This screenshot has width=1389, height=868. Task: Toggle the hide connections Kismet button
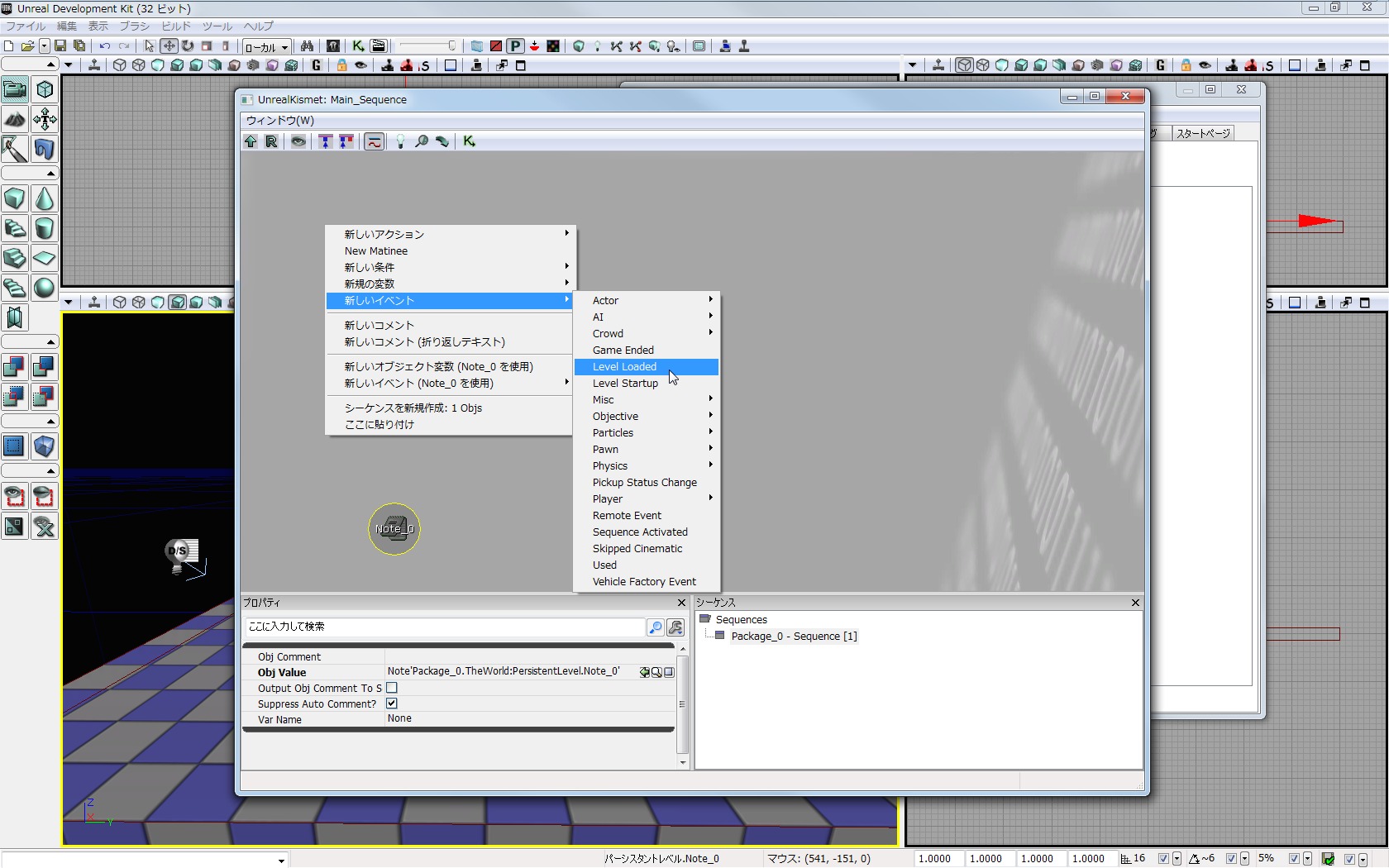298,141
